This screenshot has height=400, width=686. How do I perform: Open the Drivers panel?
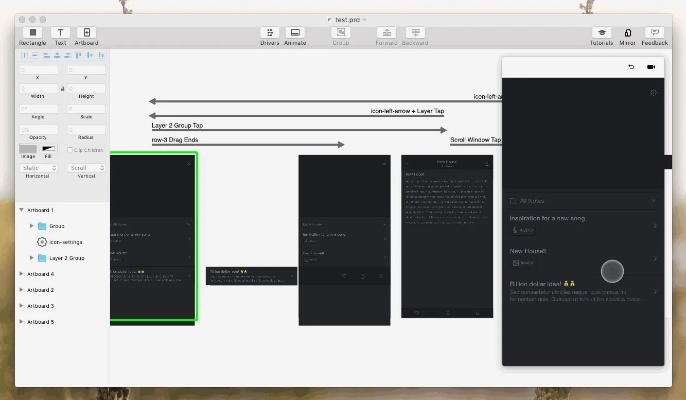(270, 33)
